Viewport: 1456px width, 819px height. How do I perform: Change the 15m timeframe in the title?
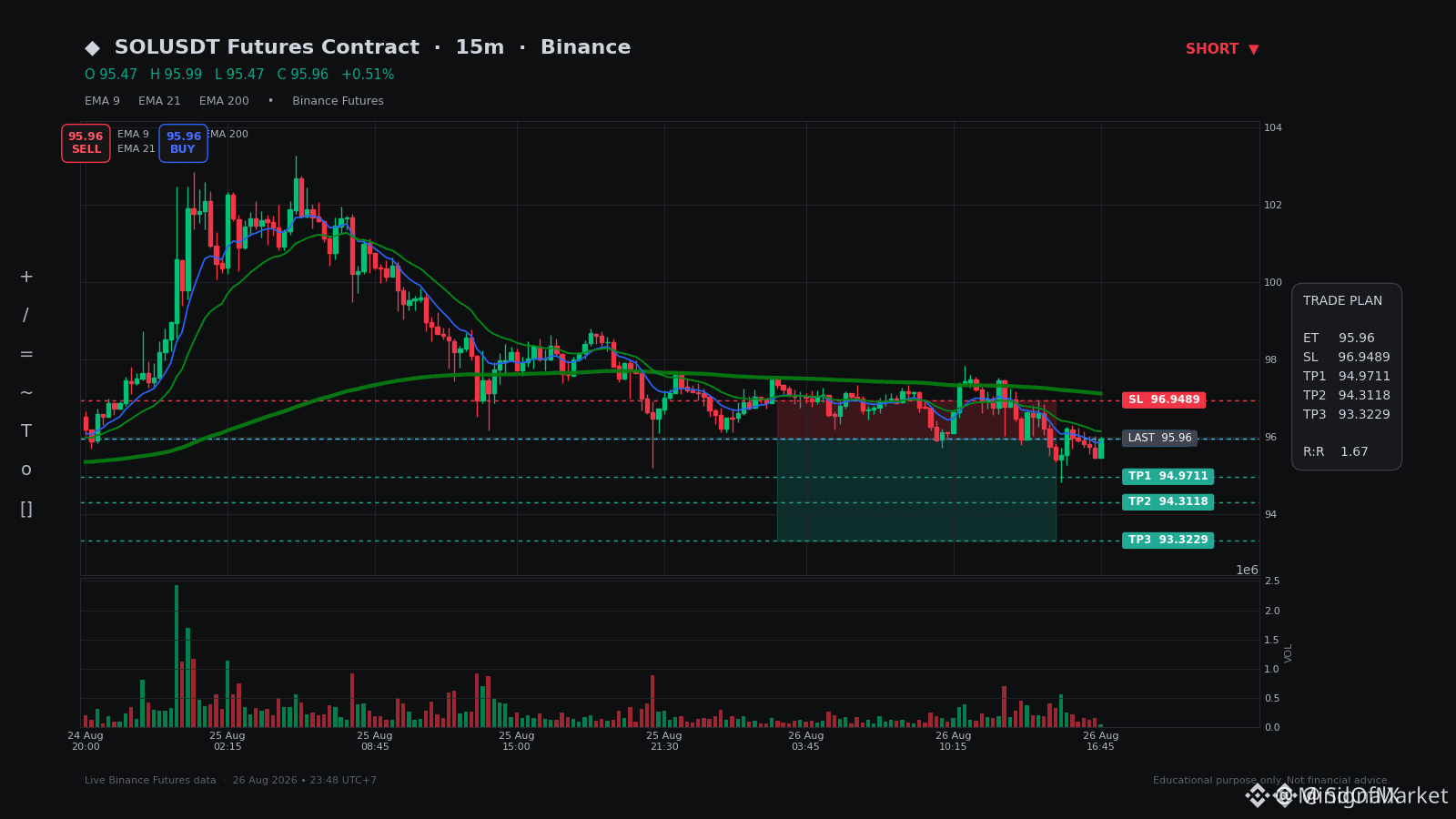click(x=480, y=47)
